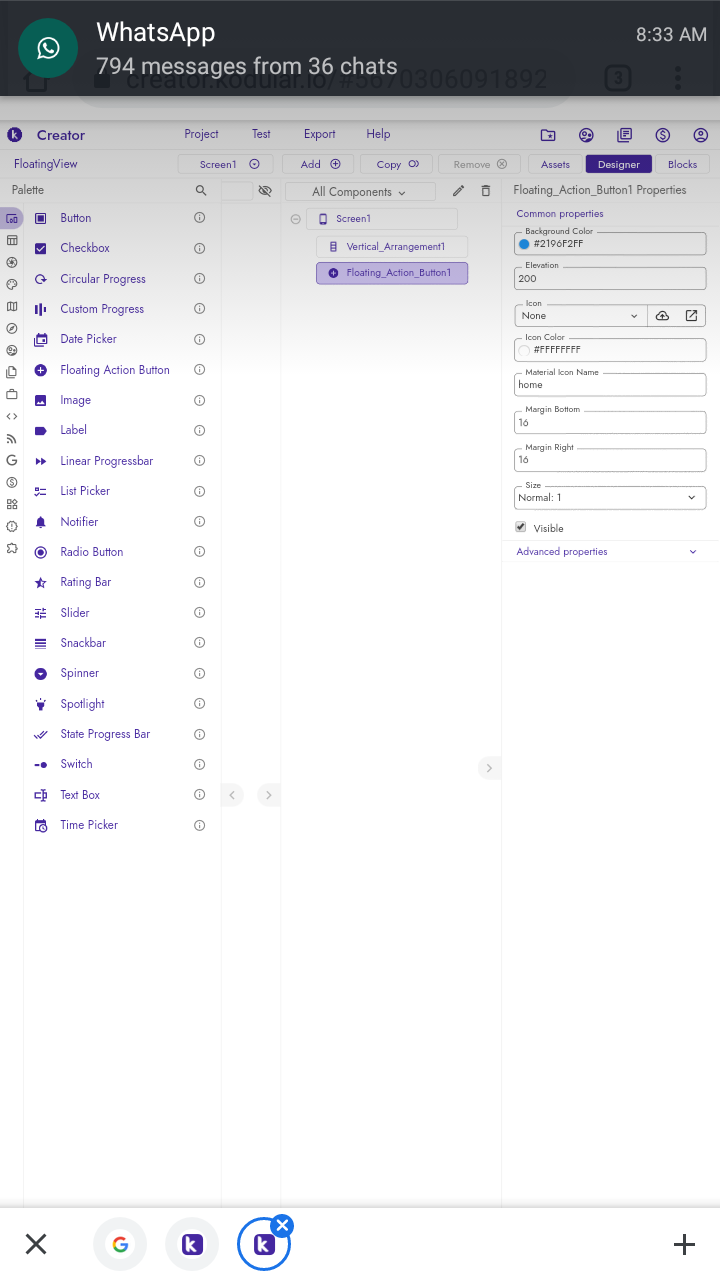Click the Assets button
The image size is (720, 1280).
click(x=555, y=164)
